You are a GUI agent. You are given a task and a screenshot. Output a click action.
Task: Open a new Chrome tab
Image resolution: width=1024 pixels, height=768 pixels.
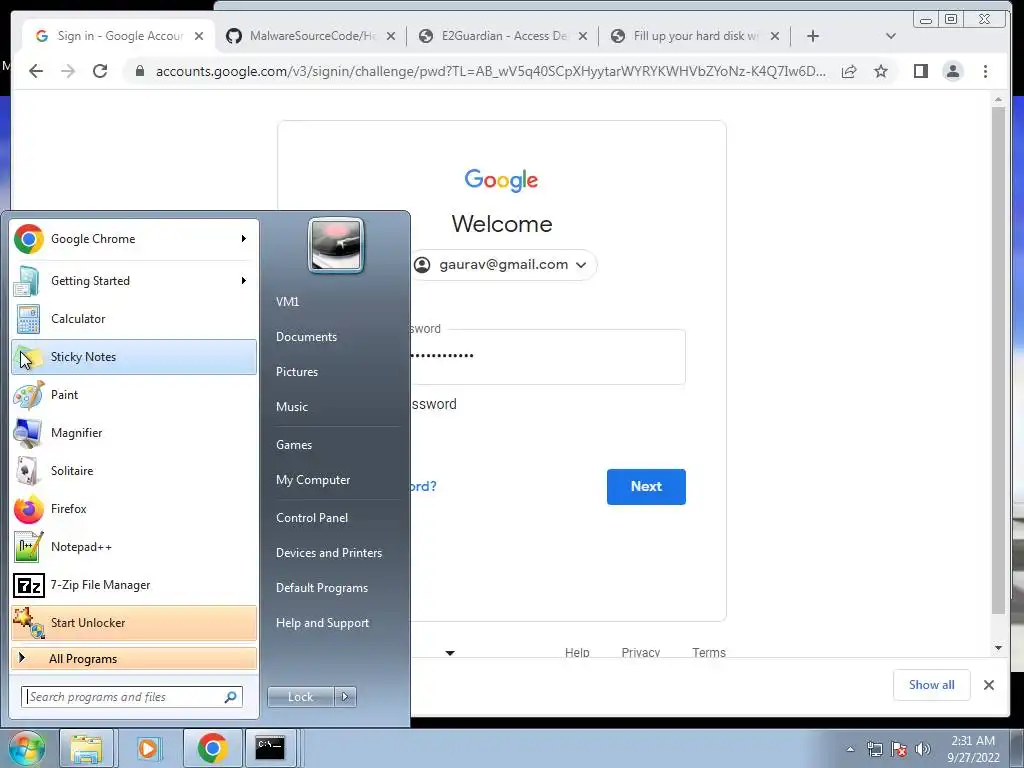(x=812, y=36)
